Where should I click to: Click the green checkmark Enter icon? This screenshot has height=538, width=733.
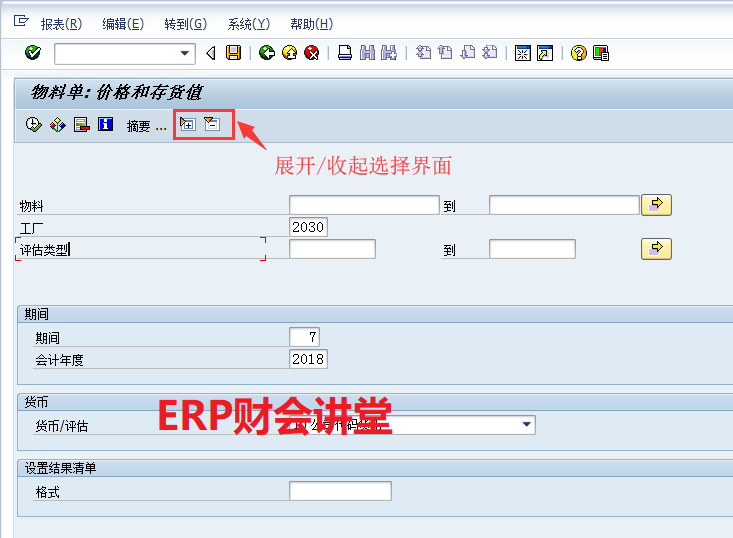(x=33, y=53)
